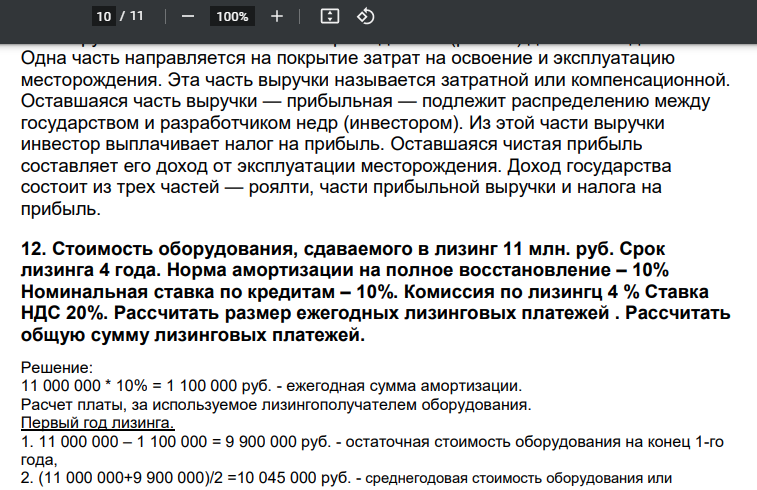Click the underlined "Первый год лизинга." text
Screen dimensions: 757x490
[x=98, y=423]
